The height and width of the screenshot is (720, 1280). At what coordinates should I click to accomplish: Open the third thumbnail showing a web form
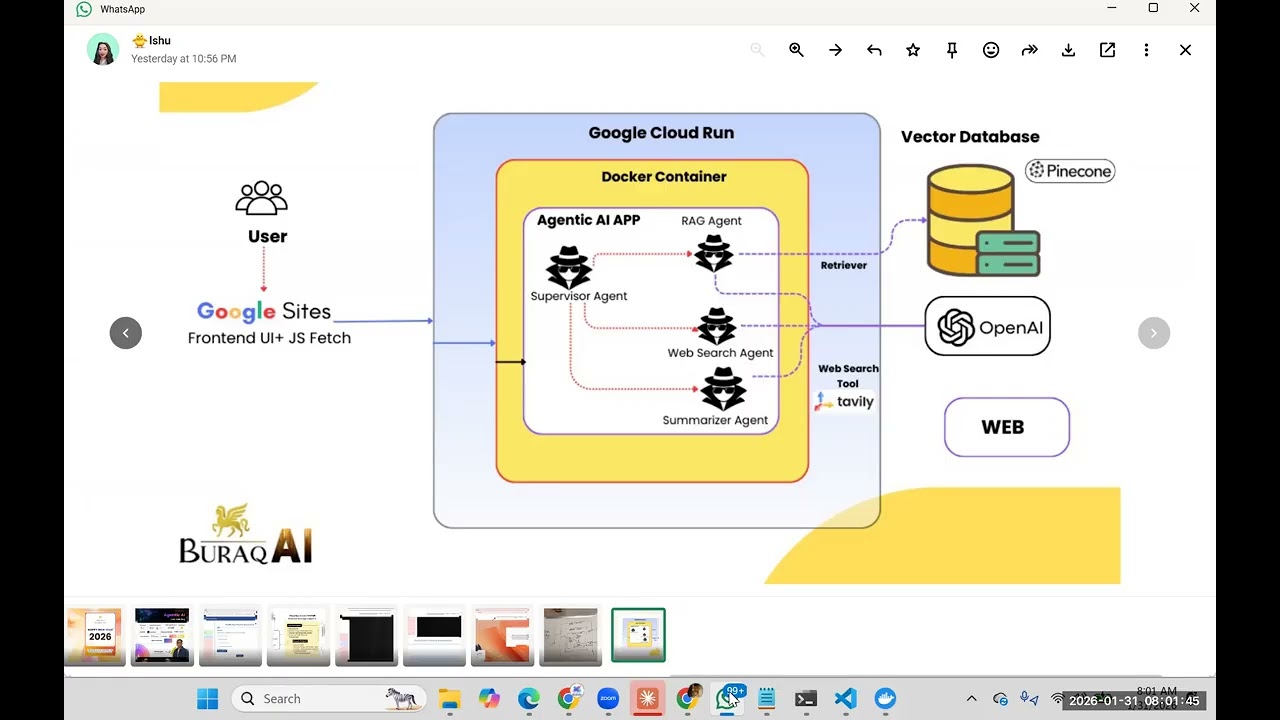tap(230, 636)
